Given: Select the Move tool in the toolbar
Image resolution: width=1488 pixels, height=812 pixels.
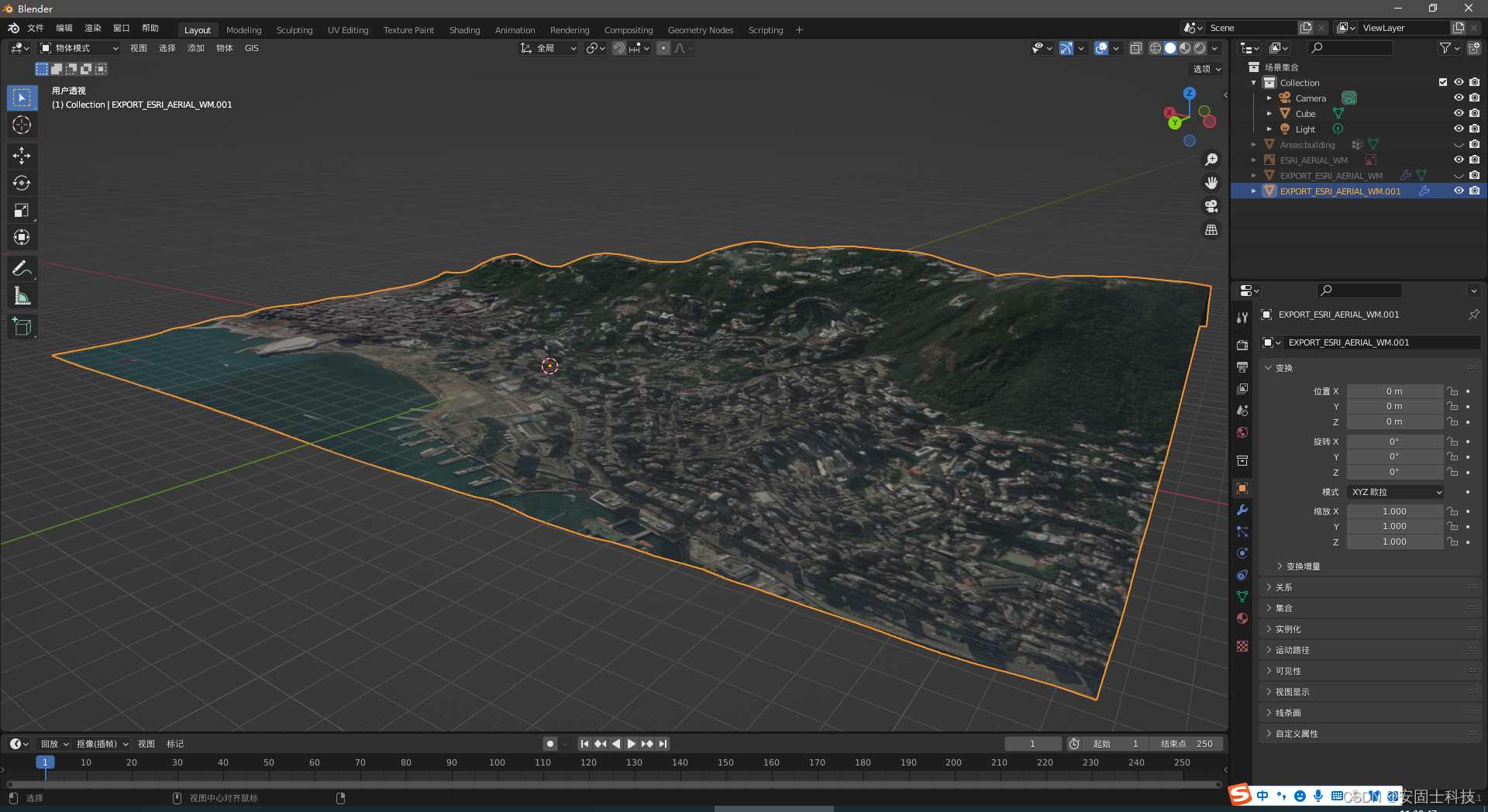Looking at the screenshot, I should point(22,156).
